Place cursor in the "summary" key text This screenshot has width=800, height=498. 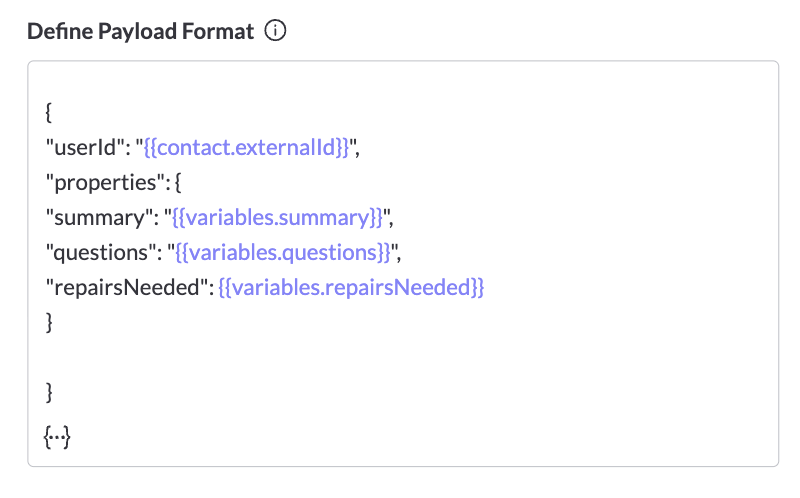pyautogui.click(x=99, y=218)
